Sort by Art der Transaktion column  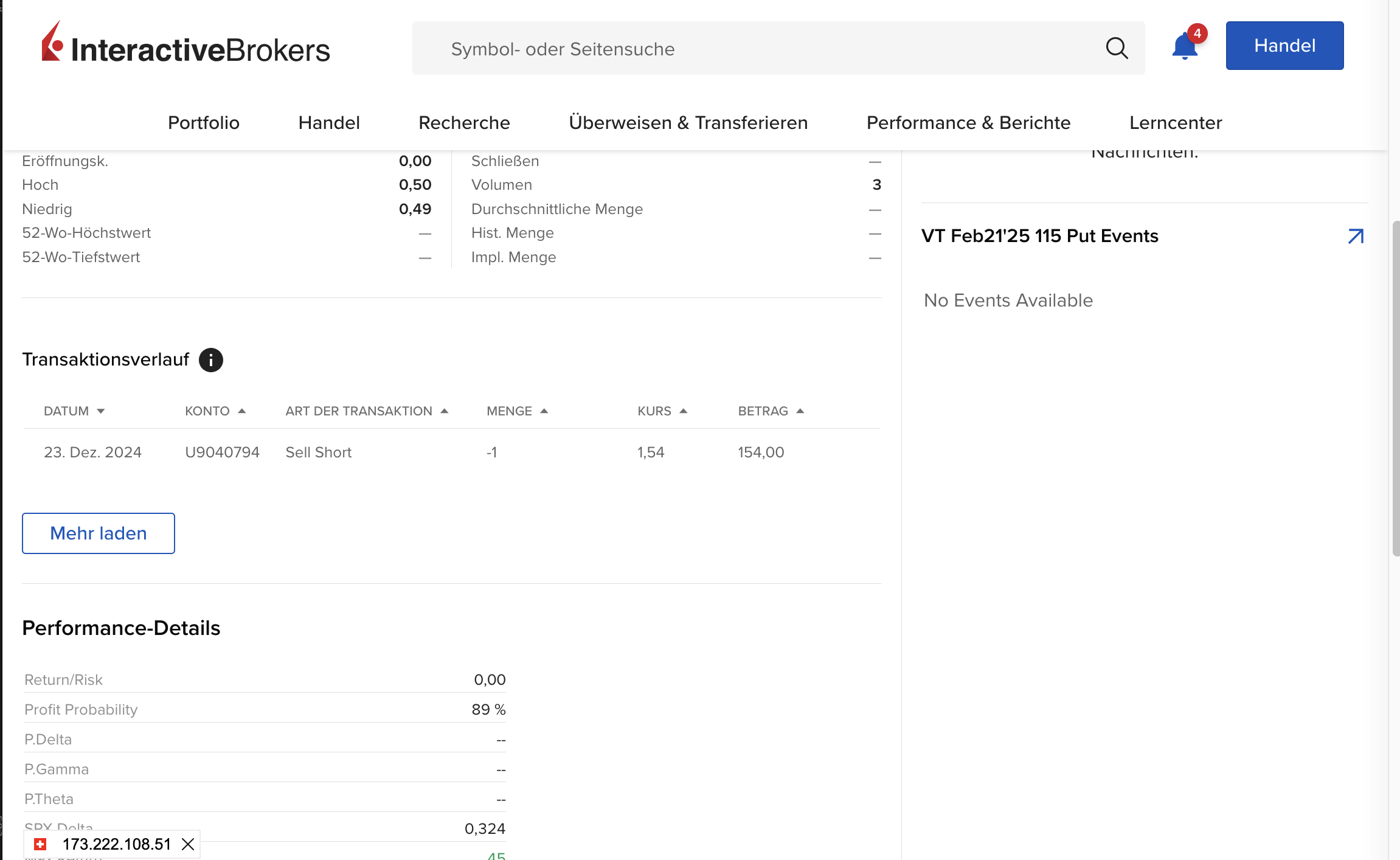click(367, 411)
